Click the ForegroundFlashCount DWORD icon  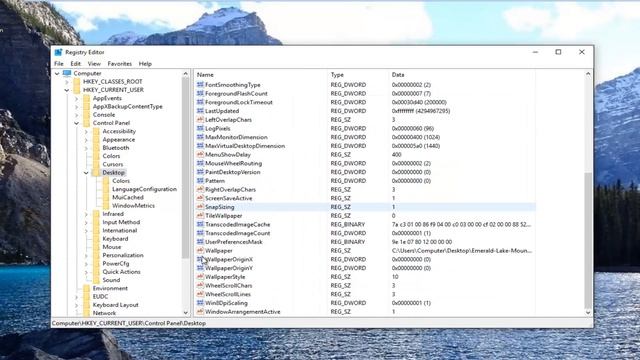coord(200,93)
